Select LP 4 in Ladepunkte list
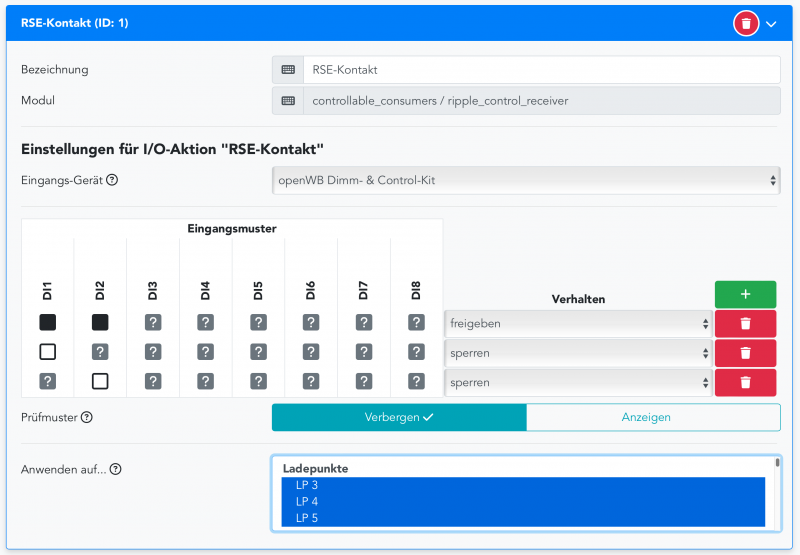Screen dimensions: 800x555 (x=520, y=501)
